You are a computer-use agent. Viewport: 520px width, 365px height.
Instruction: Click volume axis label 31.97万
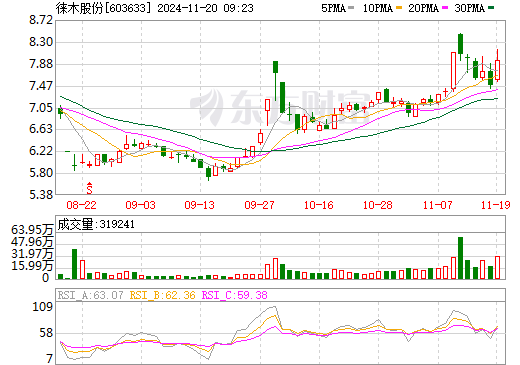pyautogui.click(x=32, y=254)
